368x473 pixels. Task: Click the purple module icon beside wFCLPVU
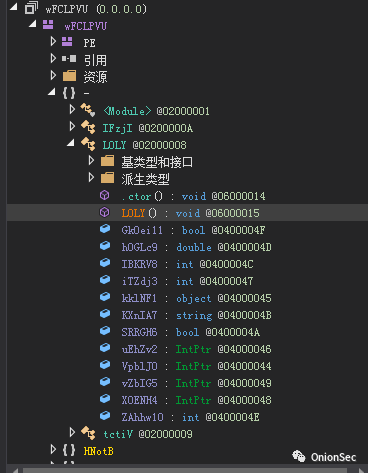[x=48, y=25]
